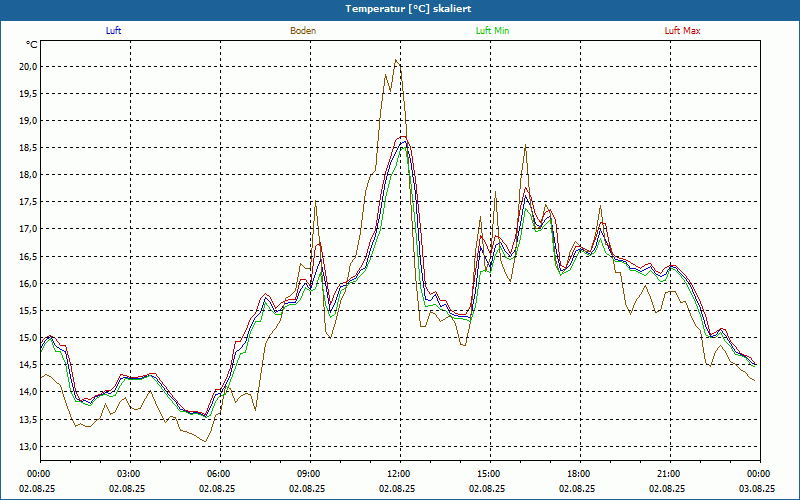Click the 16,5 y-axis value
The image size is (800, 500).
click(x=29, y=256)
